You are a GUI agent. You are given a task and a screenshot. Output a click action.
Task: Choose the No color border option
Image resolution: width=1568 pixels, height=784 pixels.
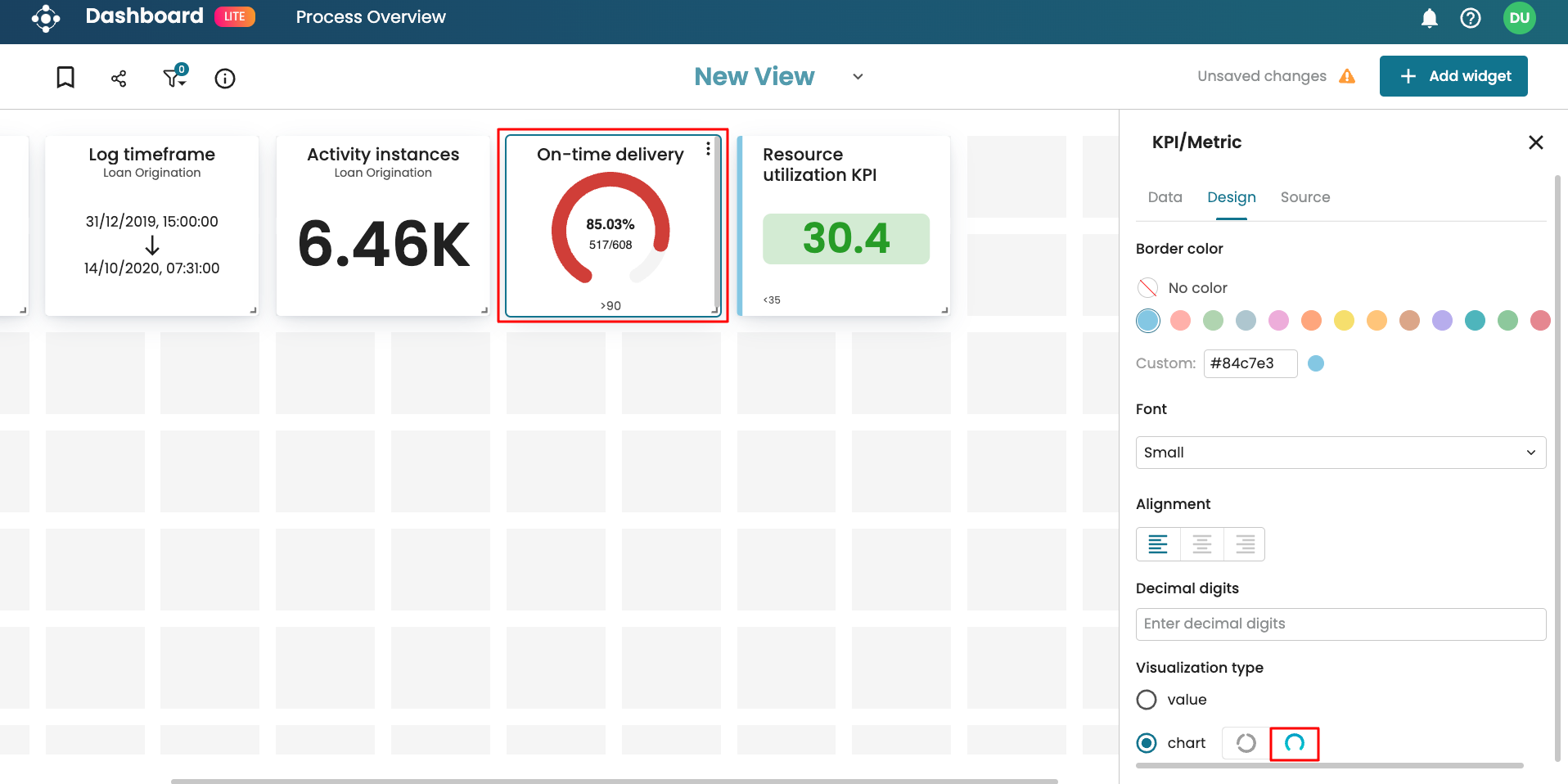point(1147,288)
